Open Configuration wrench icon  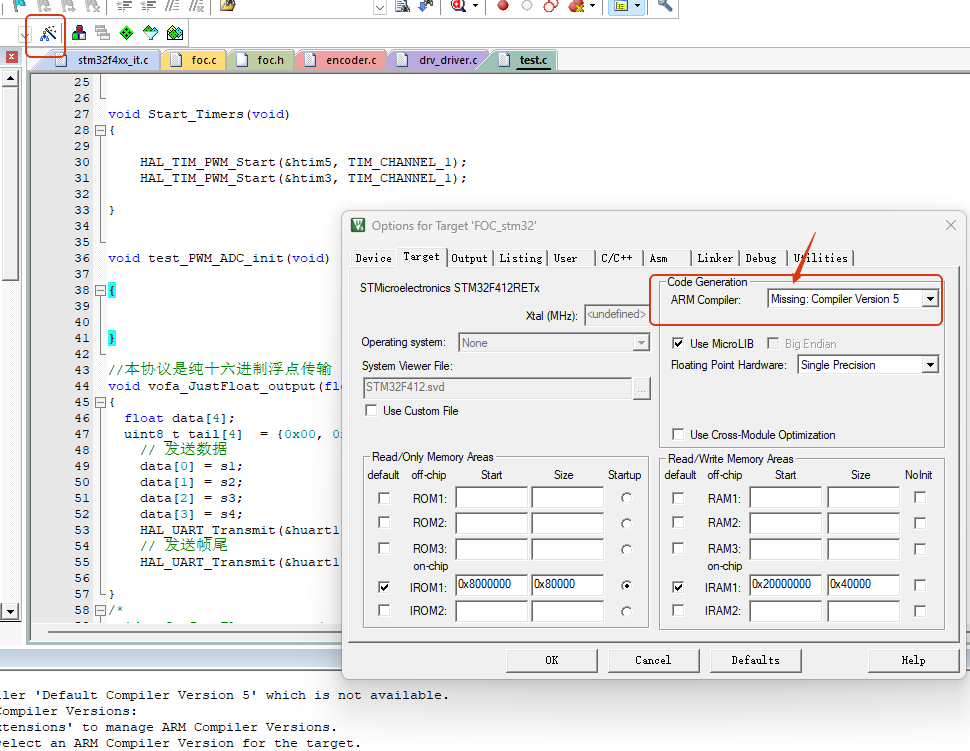665,6
